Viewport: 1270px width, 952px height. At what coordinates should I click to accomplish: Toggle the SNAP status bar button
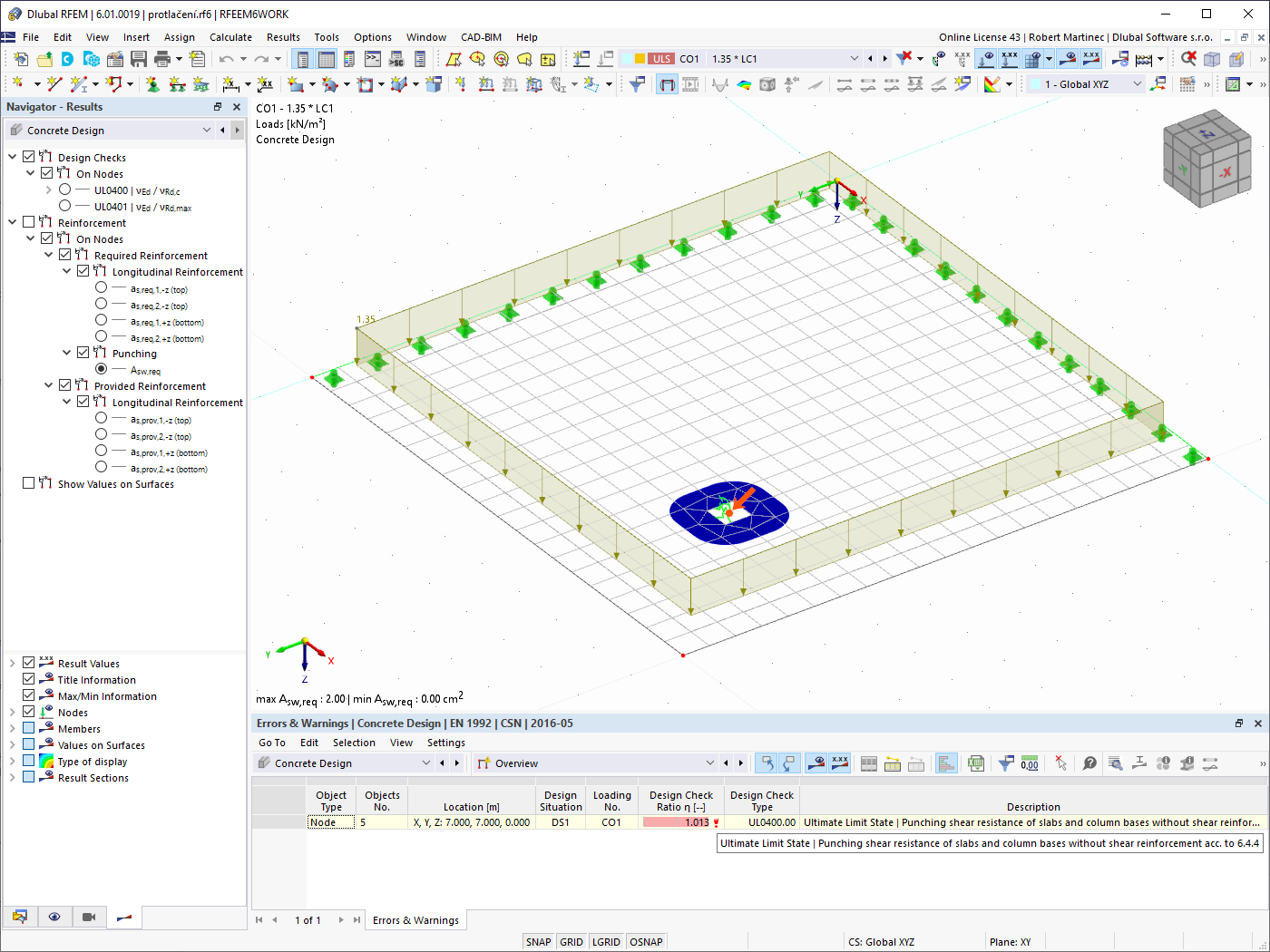[539, 942]
